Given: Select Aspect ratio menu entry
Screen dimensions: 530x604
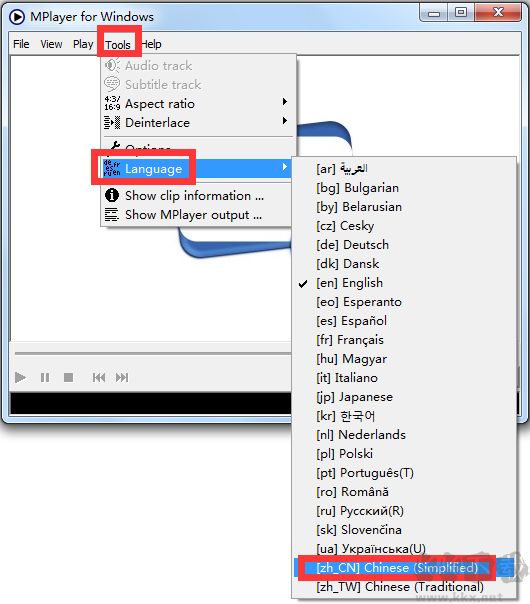Looking at the screenshot, I should (196, 103).
